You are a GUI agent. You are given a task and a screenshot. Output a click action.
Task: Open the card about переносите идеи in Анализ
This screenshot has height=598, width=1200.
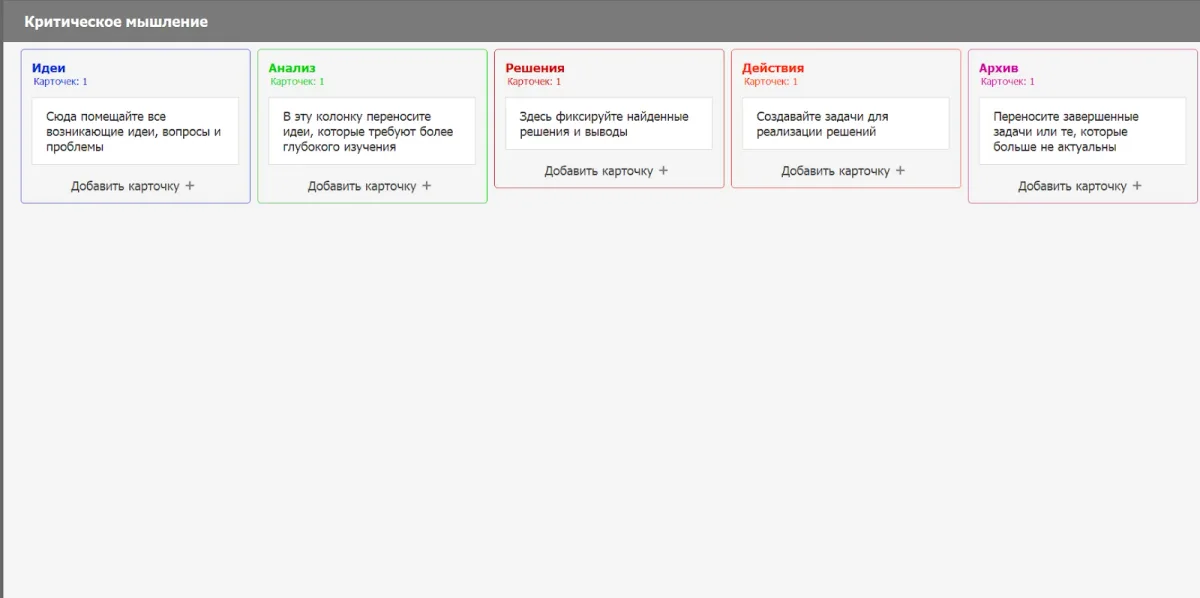372,131
